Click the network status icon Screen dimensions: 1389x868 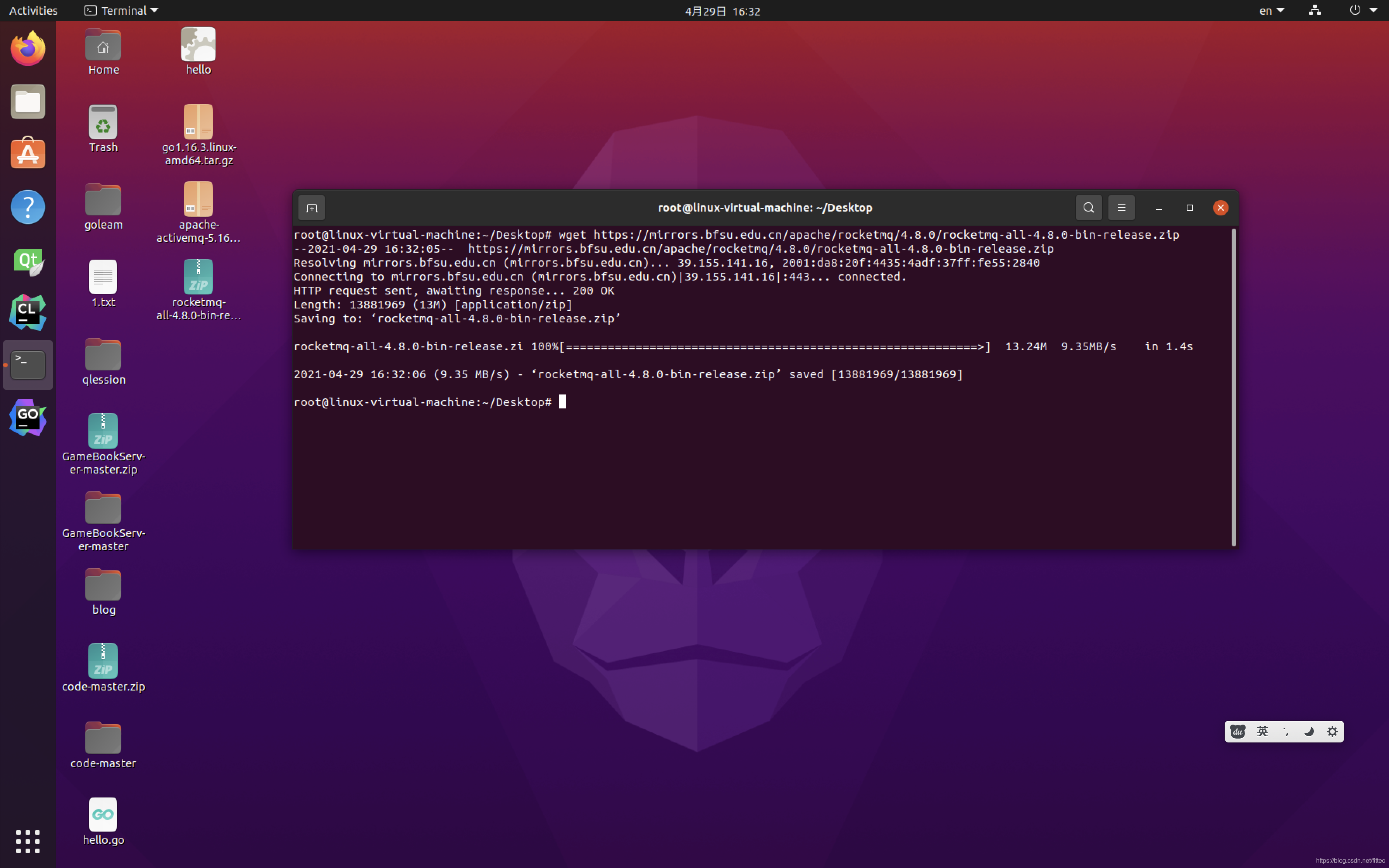click(x=1314, y=10)
